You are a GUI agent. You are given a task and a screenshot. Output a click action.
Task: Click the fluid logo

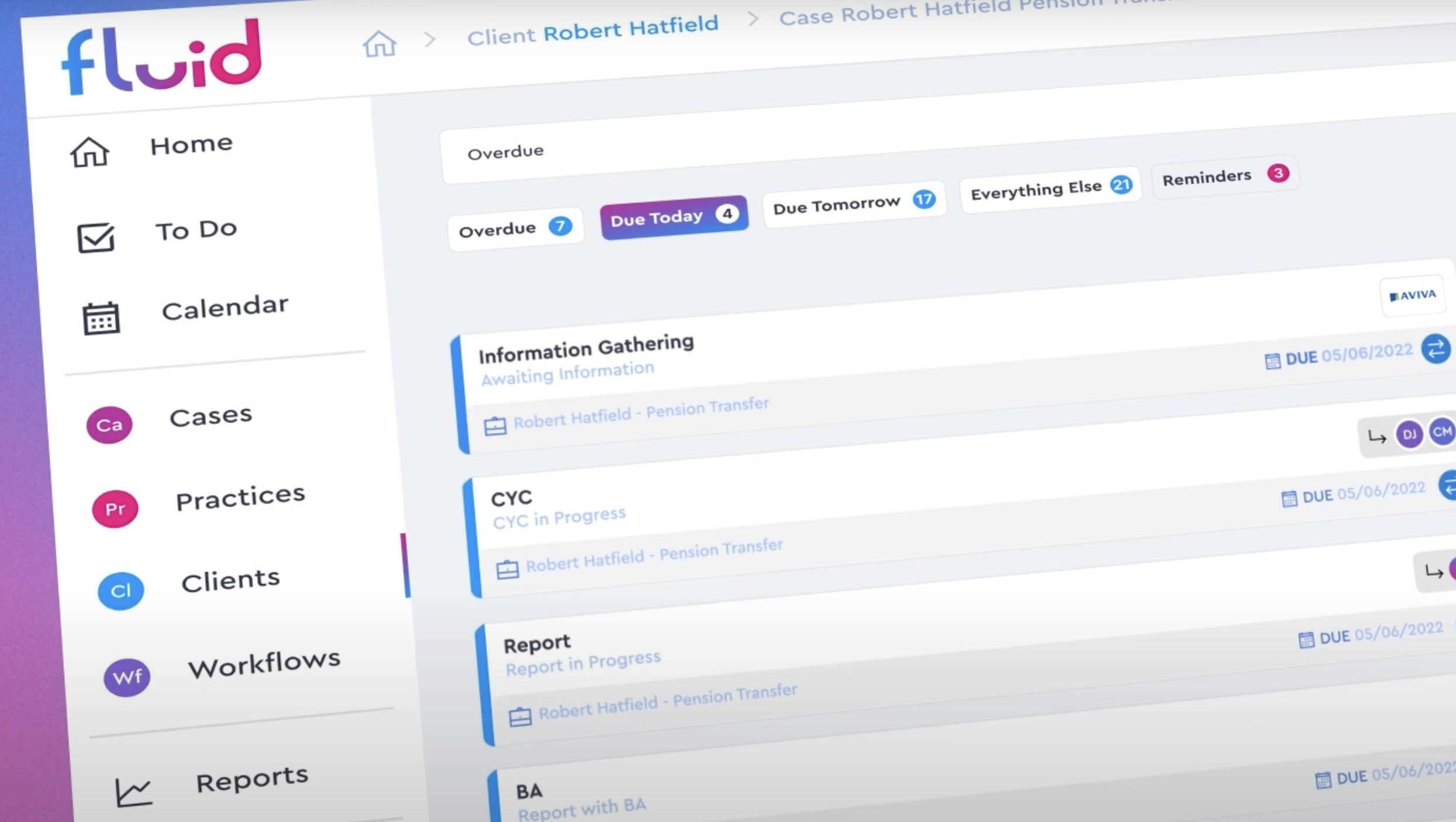point(161,57)
